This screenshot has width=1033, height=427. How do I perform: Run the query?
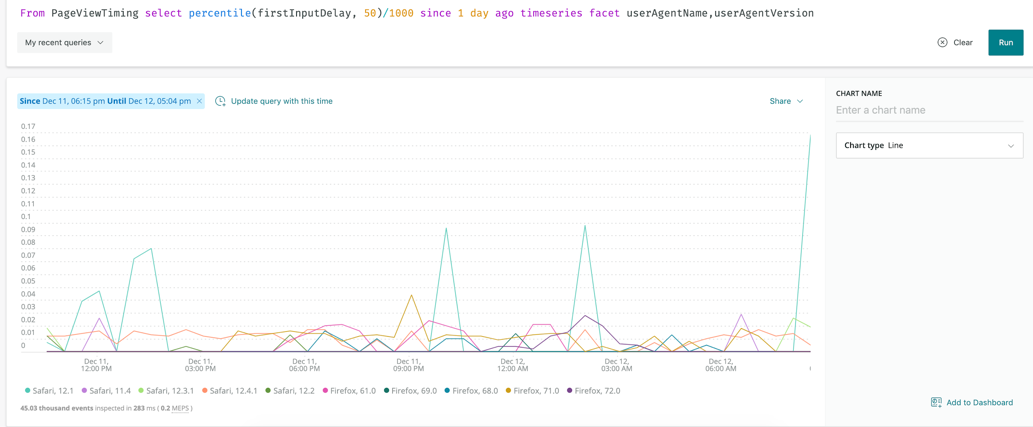[1005, 42]
